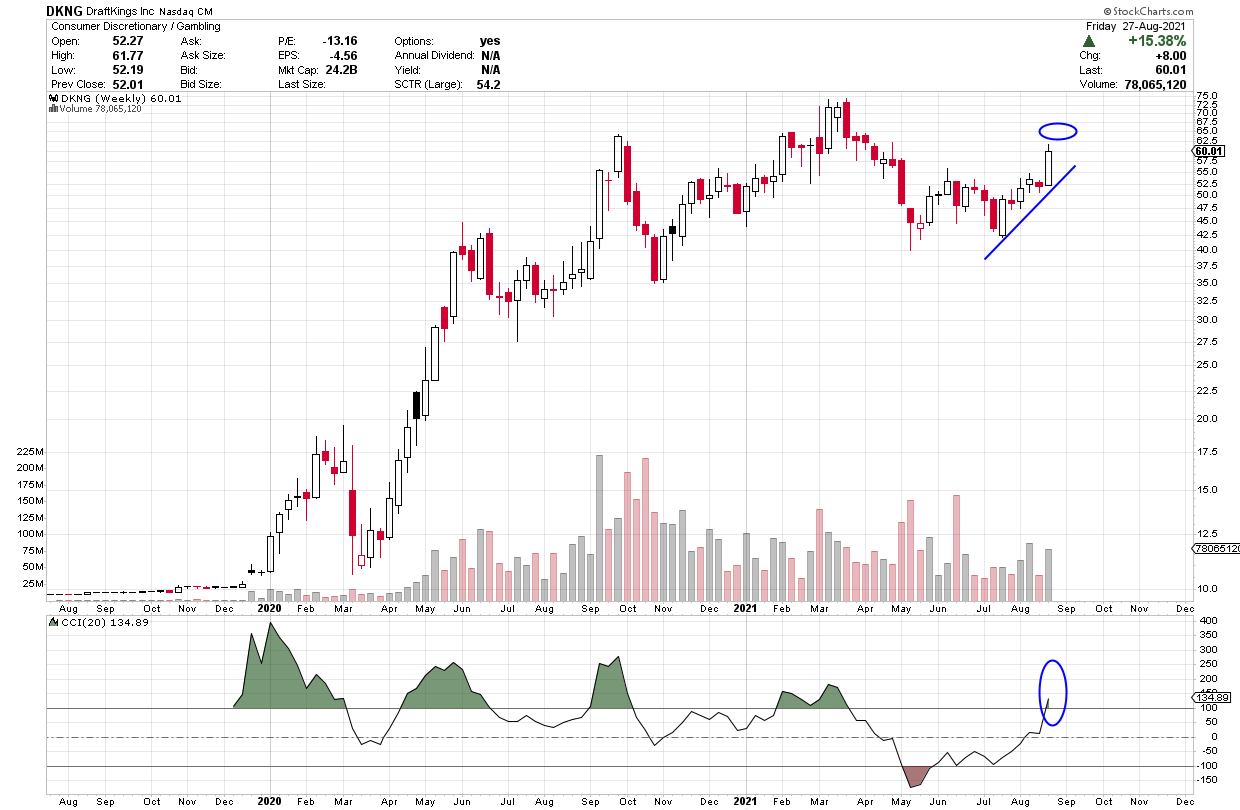Click the volume legend icon before Volume 78,065,120
The width and height of the screenshot is (1240, 810).
[52, 109]
